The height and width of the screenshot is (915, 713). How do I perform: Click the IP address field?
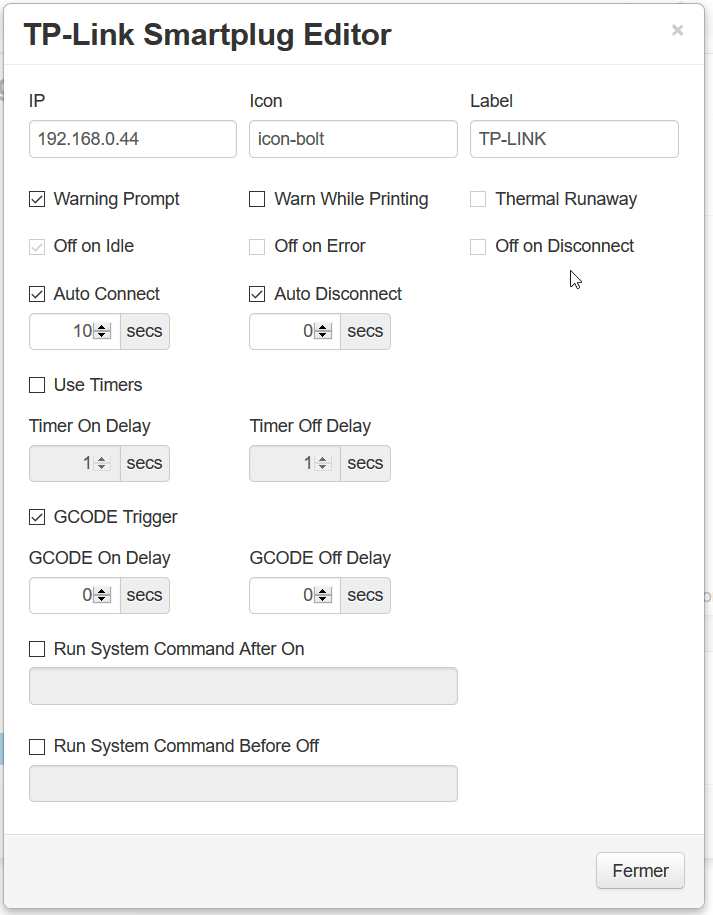[132, 139]
